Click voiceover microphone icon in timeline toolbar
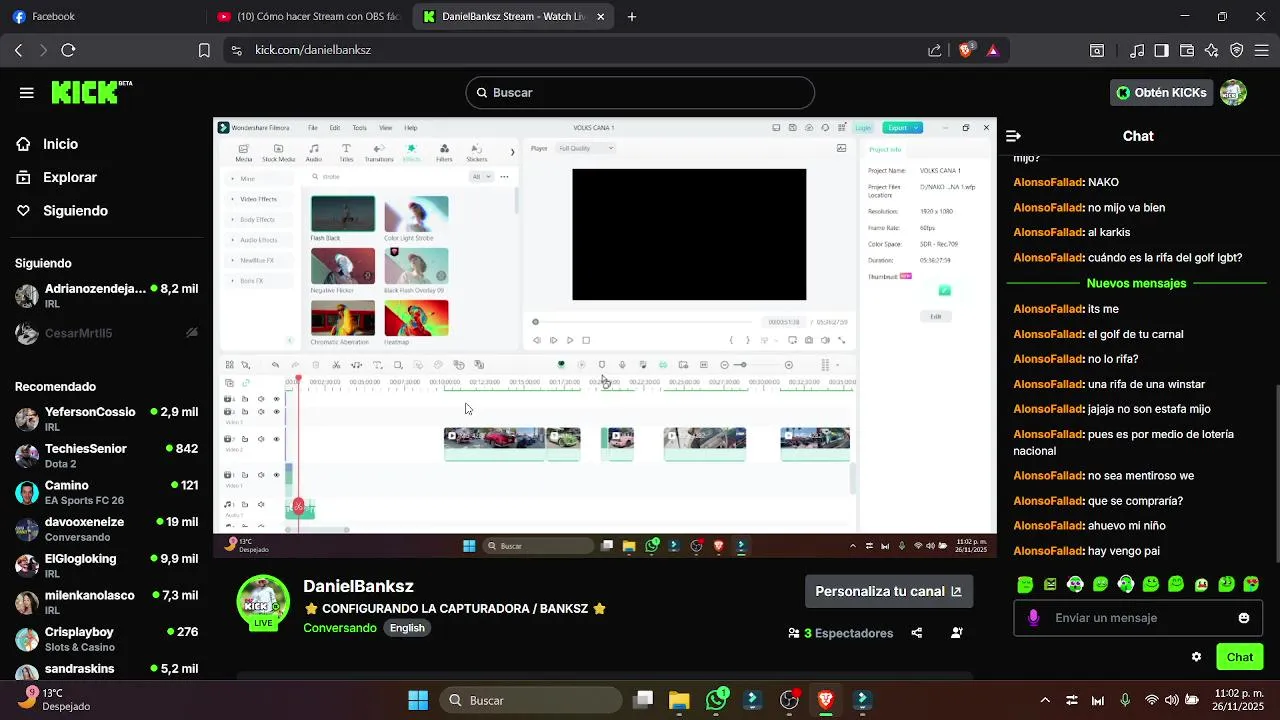This screenshot has width=1280, height=720. 622,365
